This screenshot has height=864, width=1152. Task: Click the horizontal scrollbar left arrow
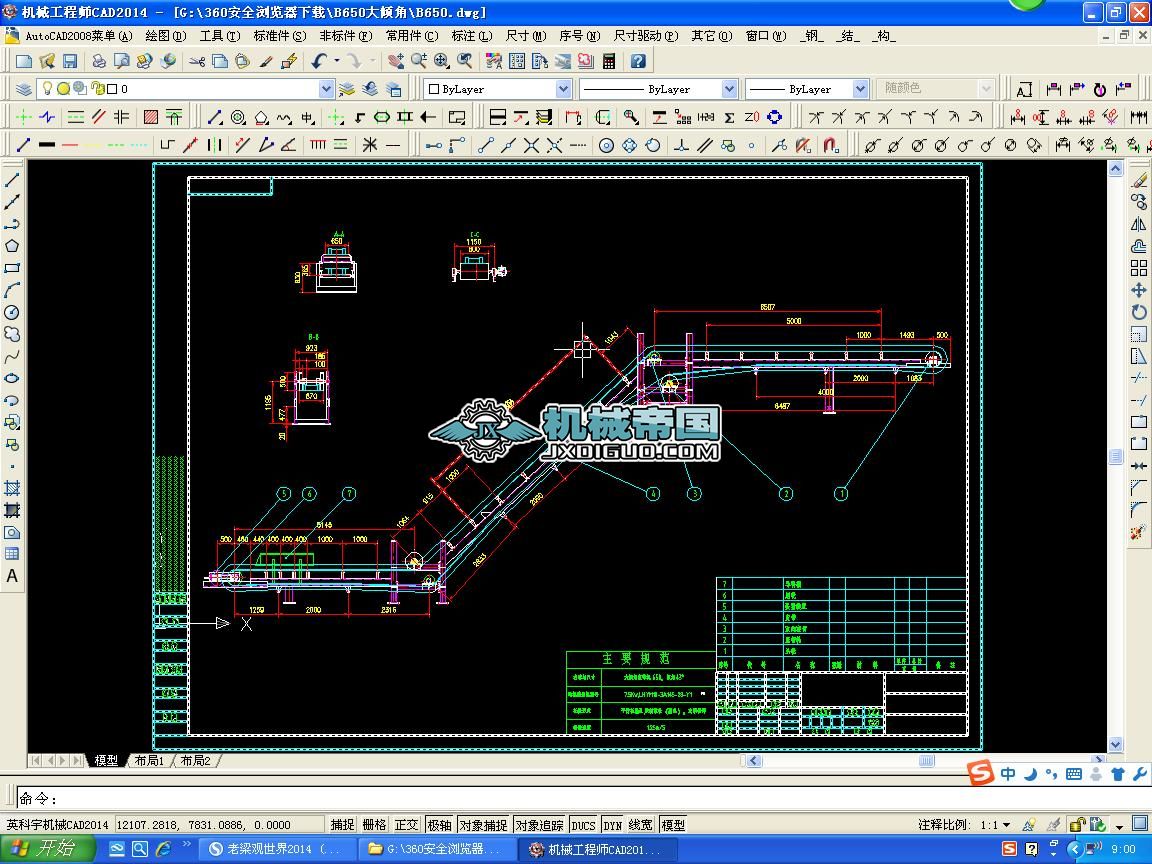[754, 760]
